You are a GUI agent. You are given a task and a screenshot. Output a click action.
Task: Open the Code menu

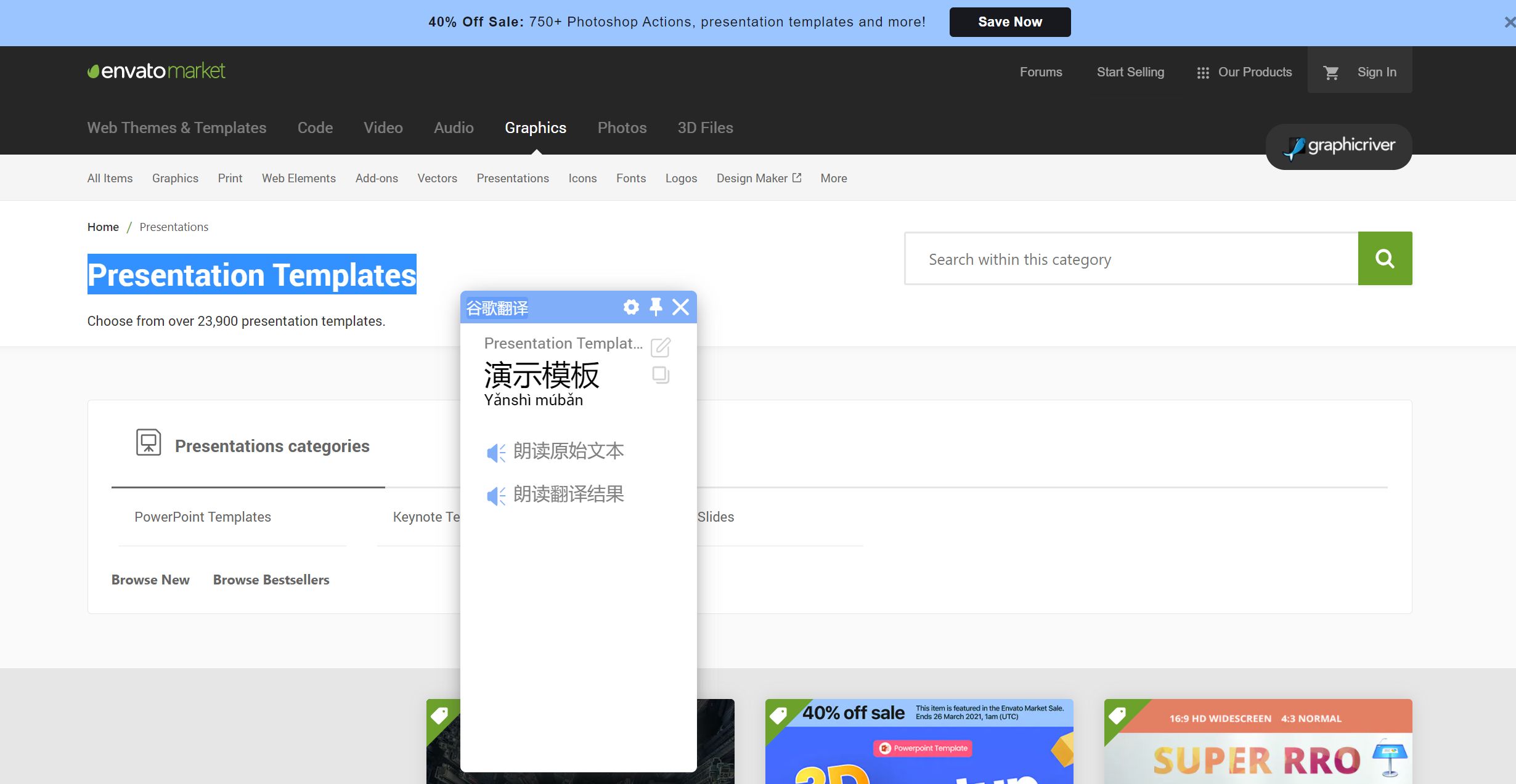pos(315,127)
